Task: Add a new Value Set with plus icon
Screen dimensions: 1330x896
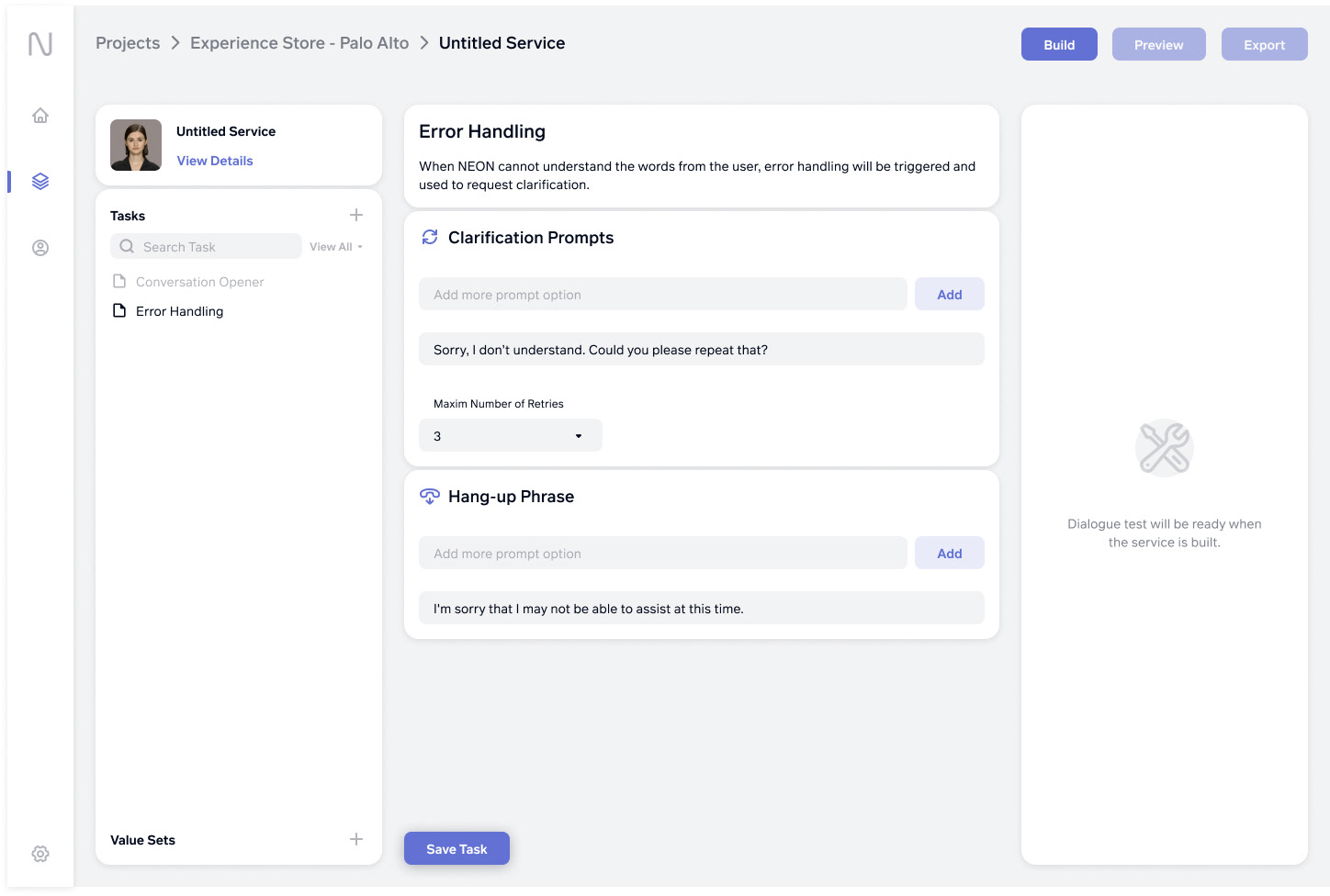Action: 356,839
